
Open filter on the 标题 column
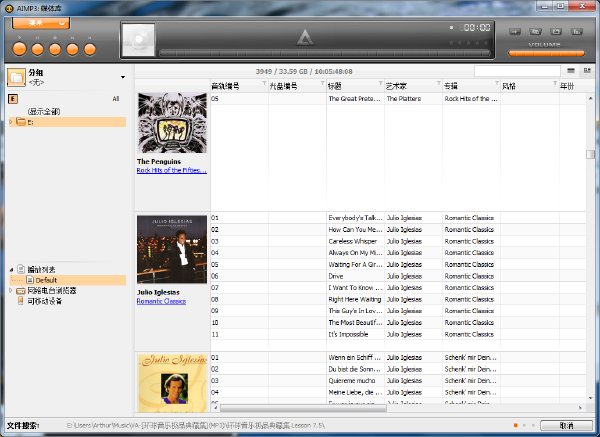(x=380, y=83)
